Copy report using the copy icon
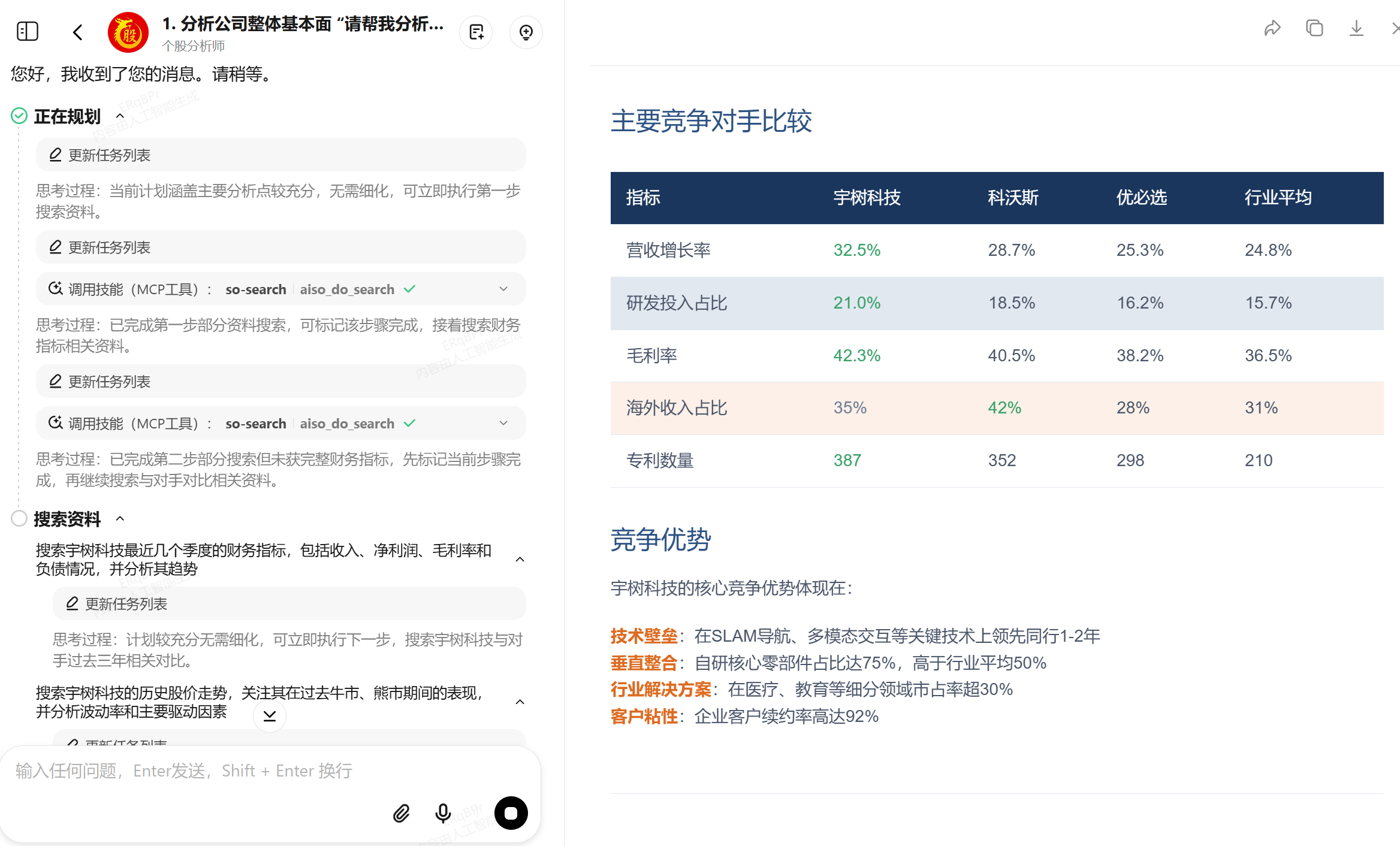This screenshot has width=1400, height=846. coord(1314,28)
